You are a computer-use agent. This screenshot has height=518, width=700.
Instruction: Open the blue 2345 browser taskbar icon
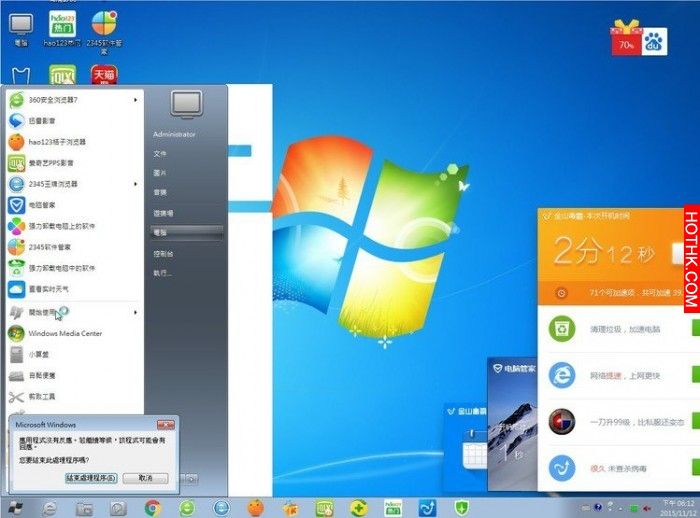tap(221, 508)
